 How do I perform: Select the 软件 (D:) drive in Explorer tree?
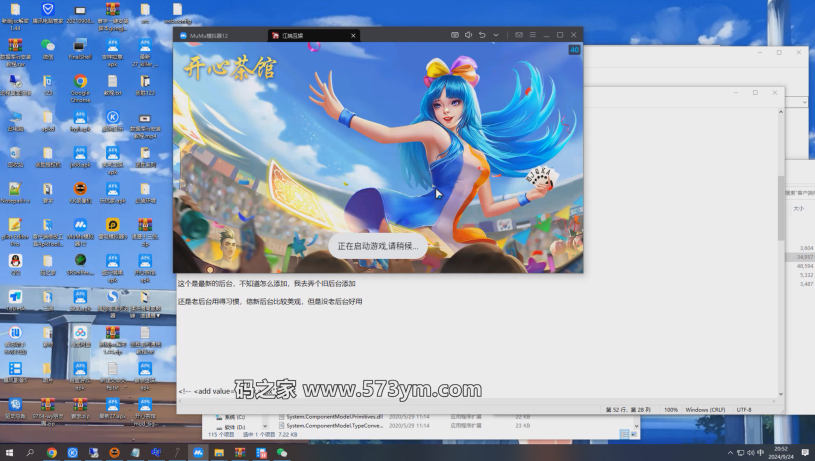231,427
